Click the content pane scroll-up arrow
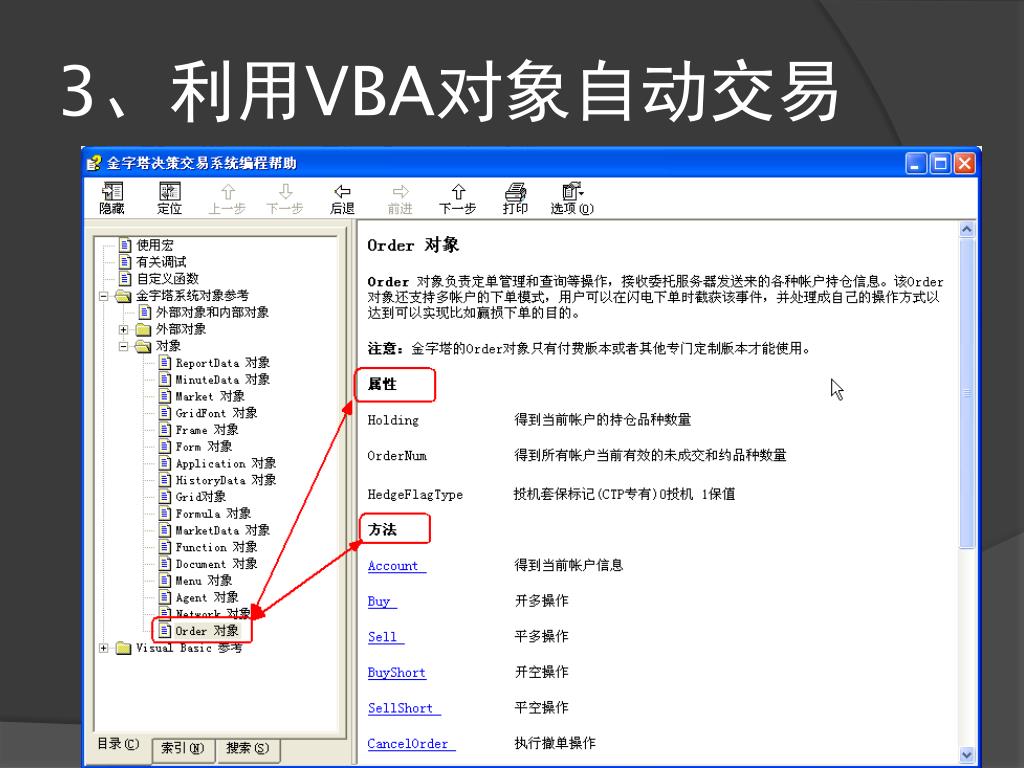Viewport: 1024px width, 768px height. click(x=967, y=229)
